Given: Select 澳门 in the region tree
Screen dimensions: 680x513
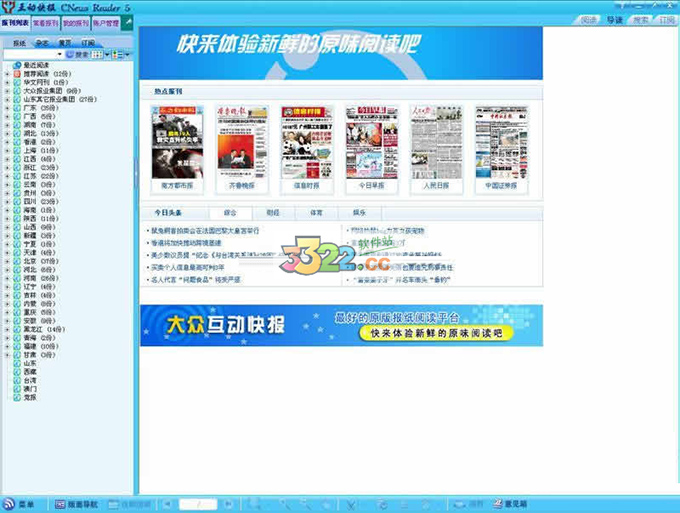Looking at the screenshot, I should pyautogui.click(x=30, y=389).
